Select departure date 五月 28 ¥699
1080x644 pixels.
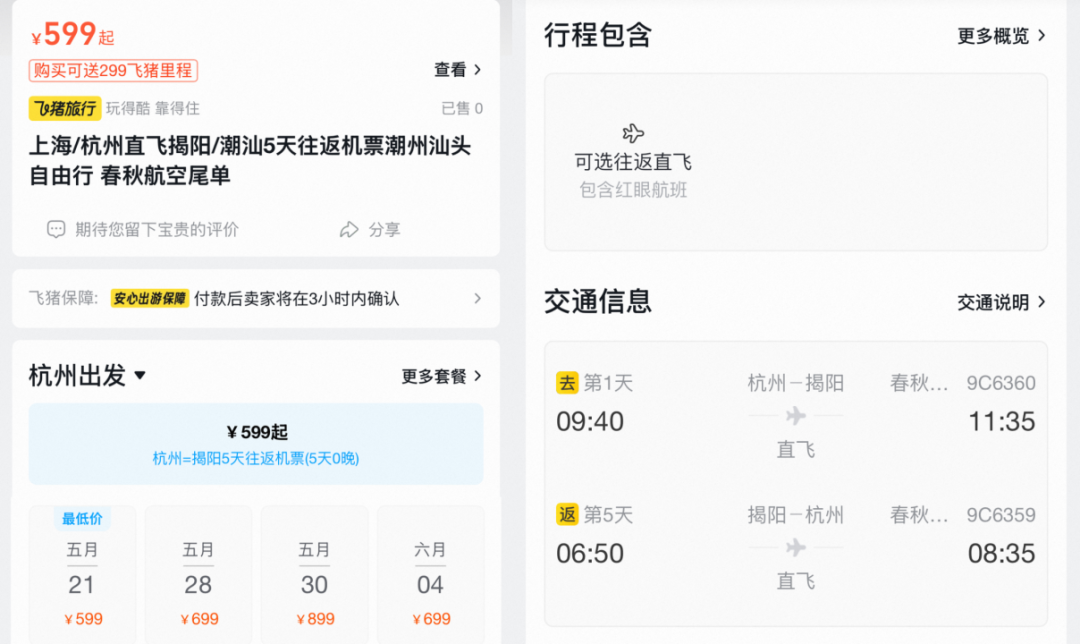click(198, 574)
